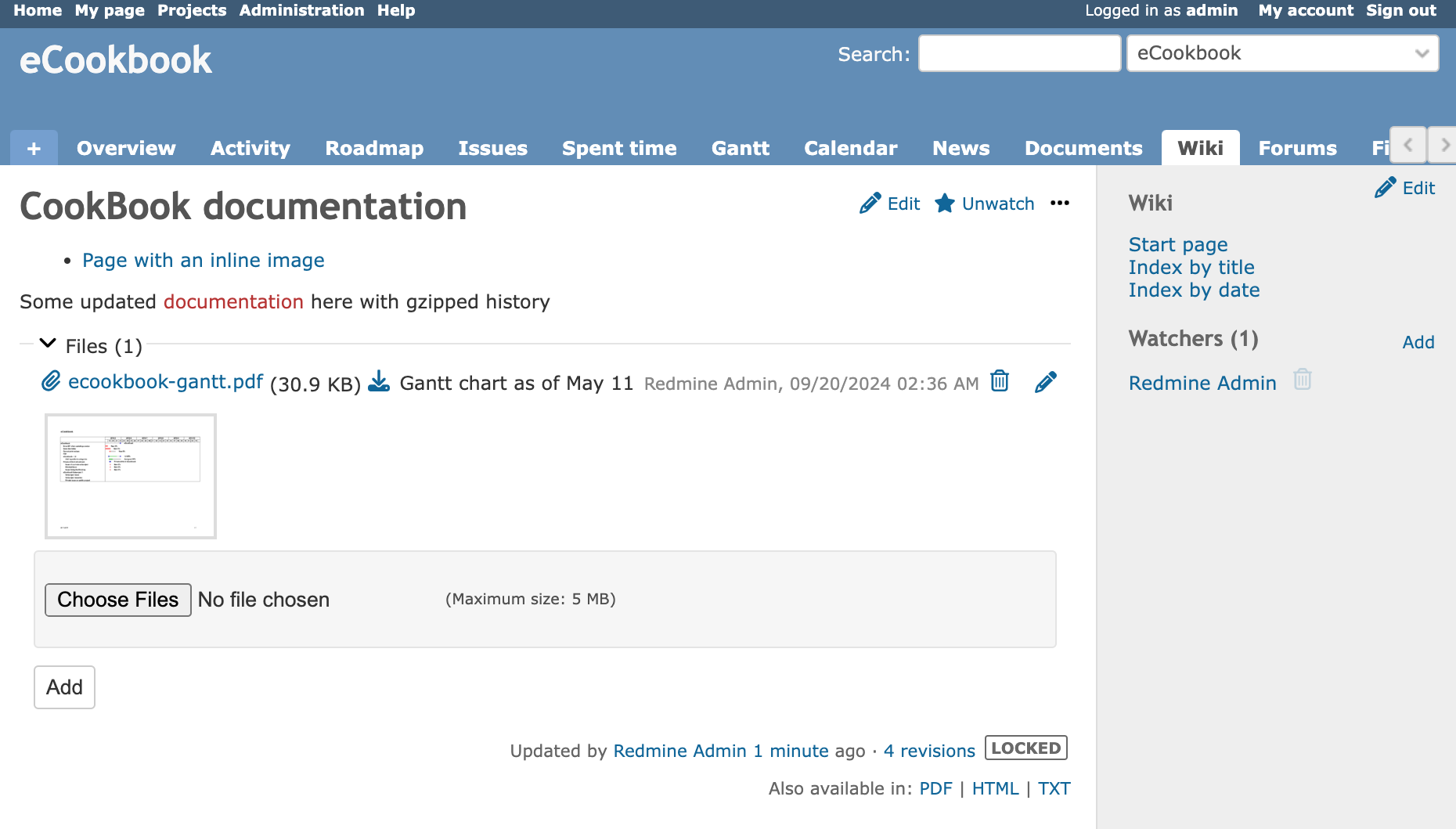Screen dimensions: 1456x829
Task: Click the plus tab to add a tab
Action: [x=33, y=147]
